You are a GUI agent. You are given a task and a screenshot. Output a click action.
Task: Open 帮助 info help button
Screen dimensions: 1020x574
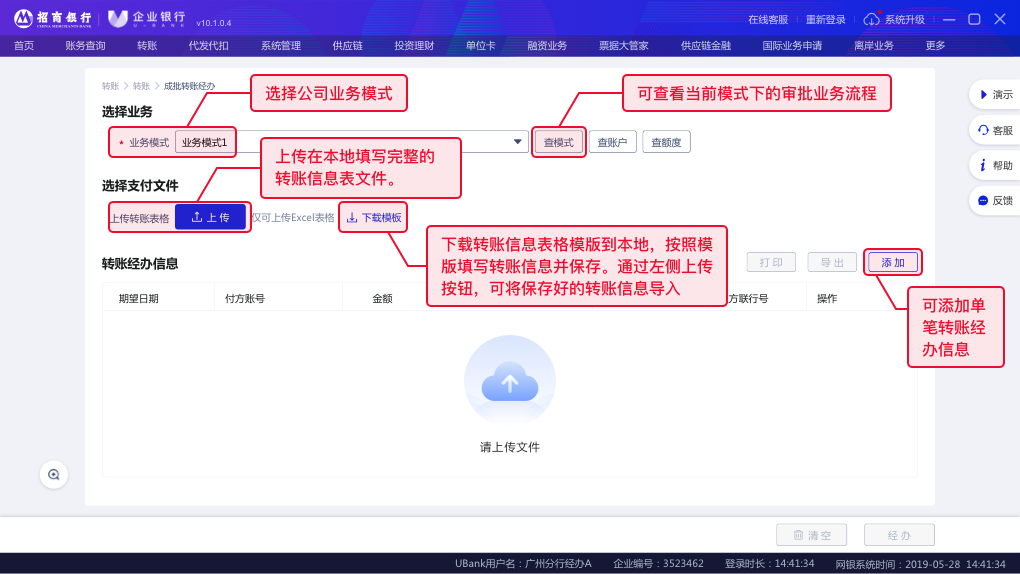[x=996, y=165]
